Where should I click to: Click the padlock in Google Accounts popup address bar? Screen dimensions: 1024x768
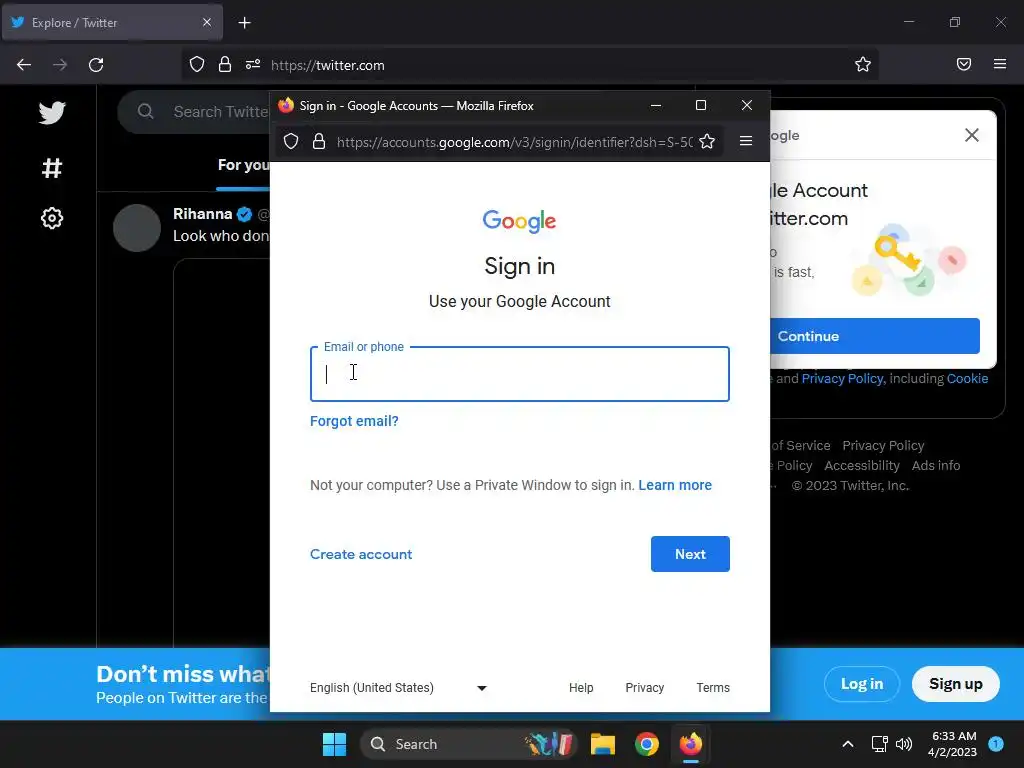(319, 142)
